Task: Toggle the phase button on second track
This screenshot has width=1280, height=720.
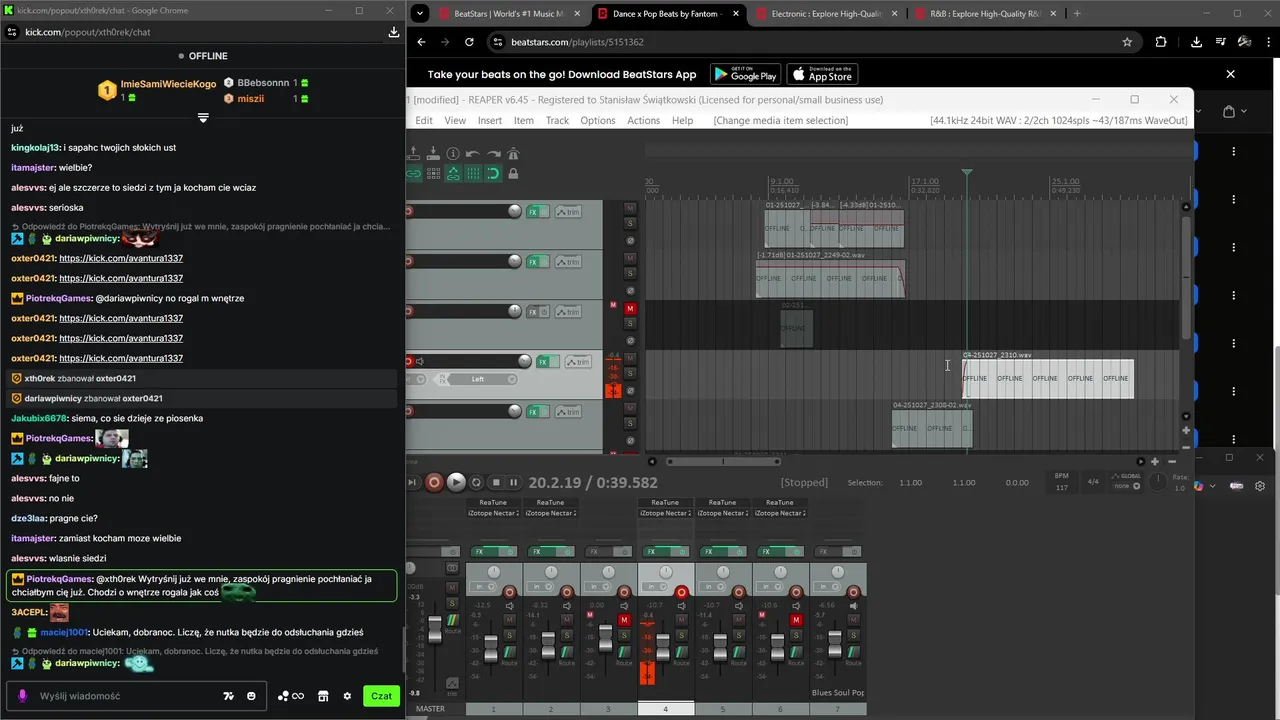Action: (630, 291)
